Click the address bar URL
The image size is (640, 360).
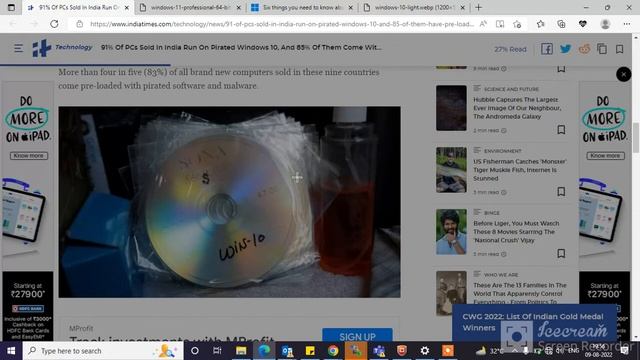tap(282, 24)
